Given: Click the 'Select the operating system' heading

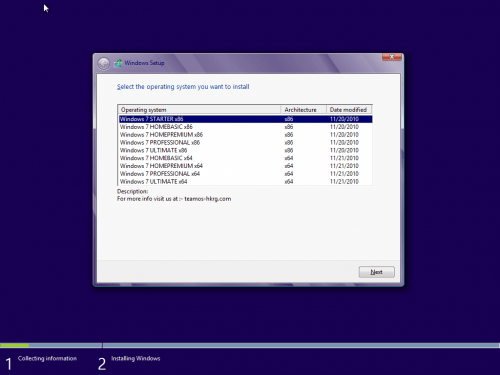Looking at the screenshot, I should (x=183, y=87).
